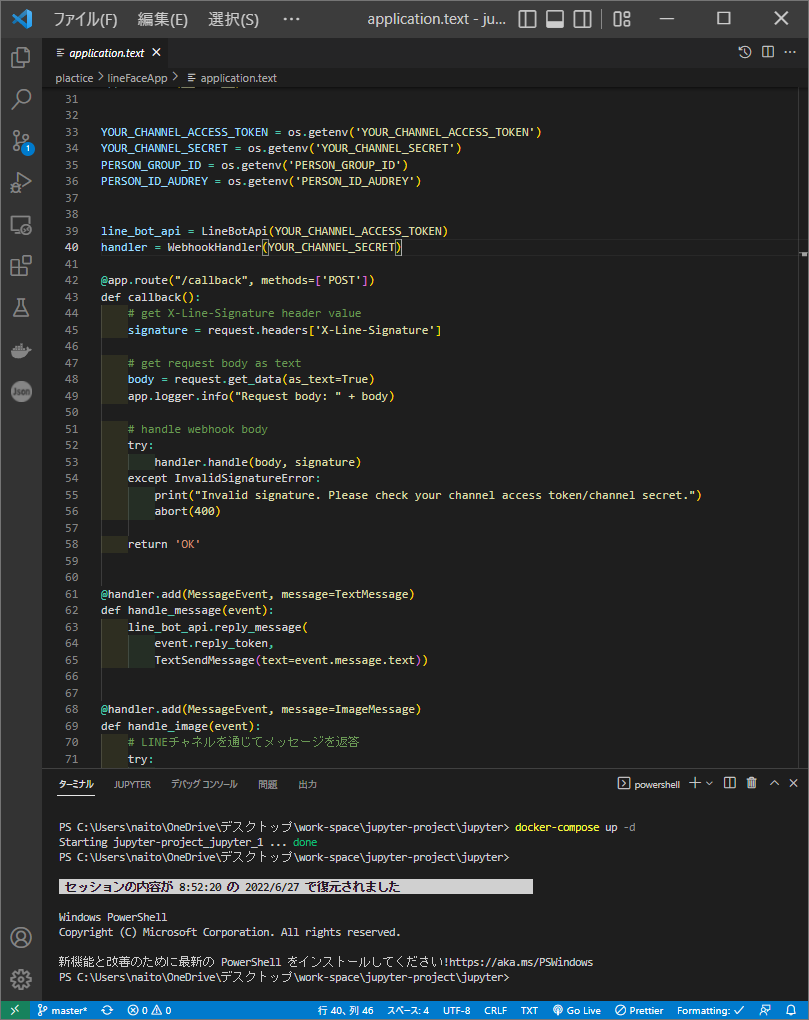
Task: Open the 編集(E) menu
Action: [163, 20]
